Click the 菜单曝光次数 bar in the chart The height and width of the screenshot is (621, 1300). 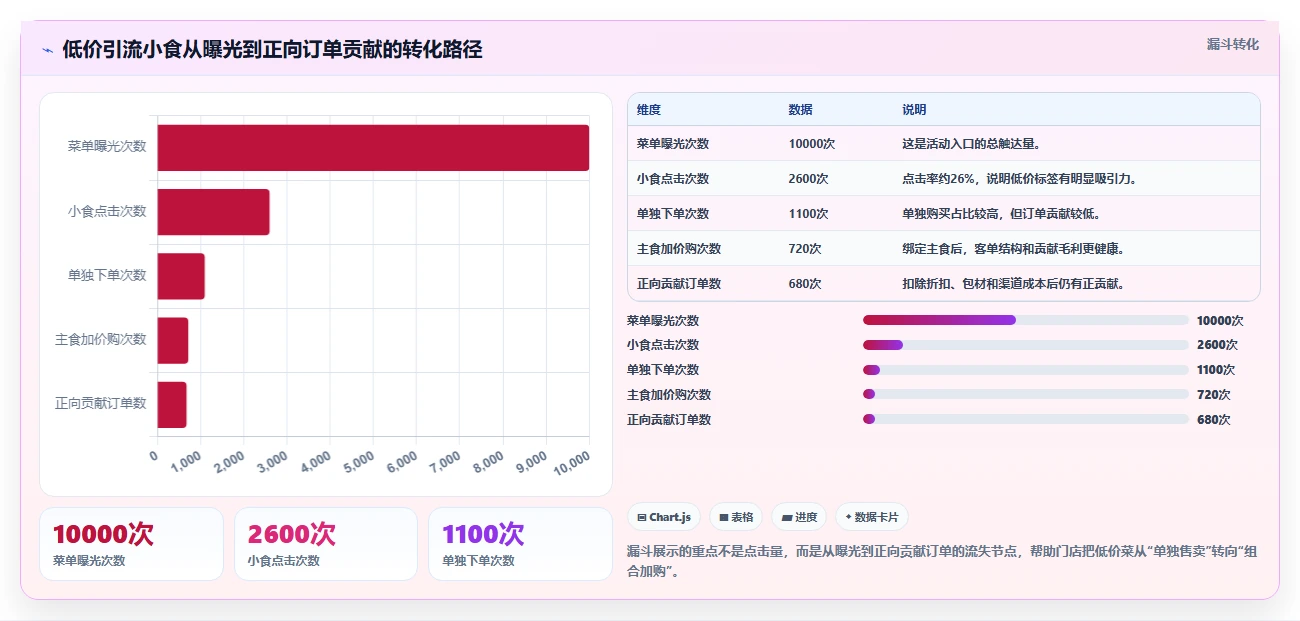pos(373,148)
